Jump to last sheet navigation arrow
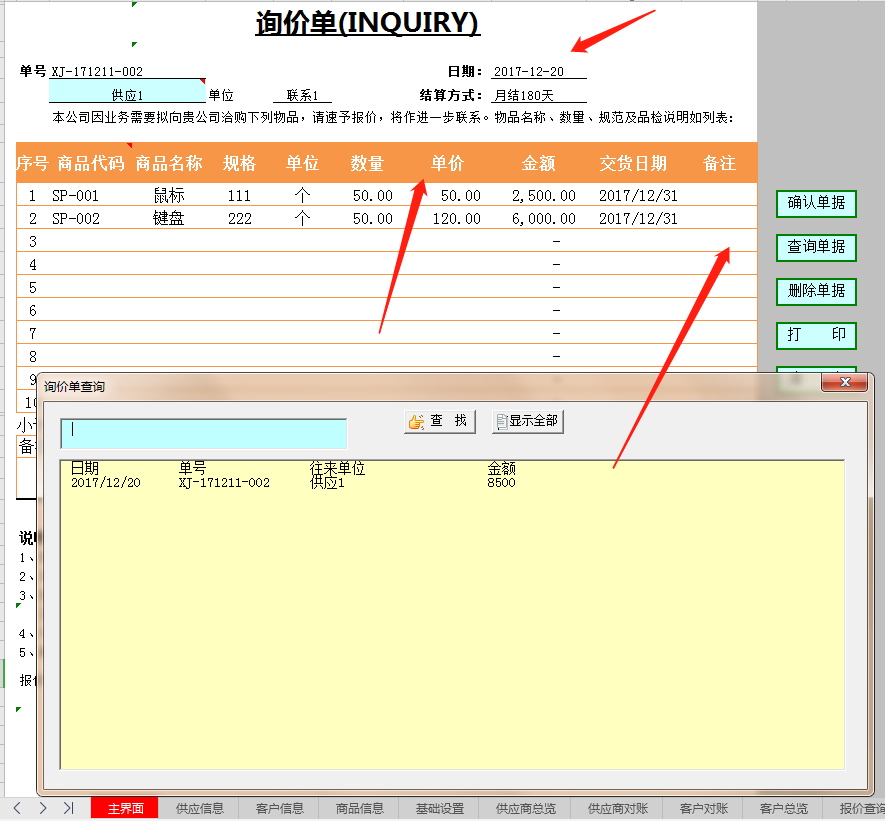The width and height of the screenshot is (885, 821). pyautogui.click(x=68, y=808)
